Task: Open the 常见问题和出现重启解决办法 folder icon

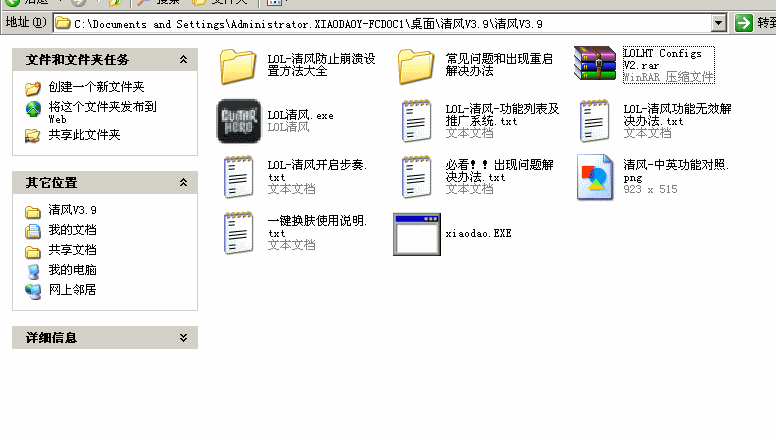Action: coord(416,66)
